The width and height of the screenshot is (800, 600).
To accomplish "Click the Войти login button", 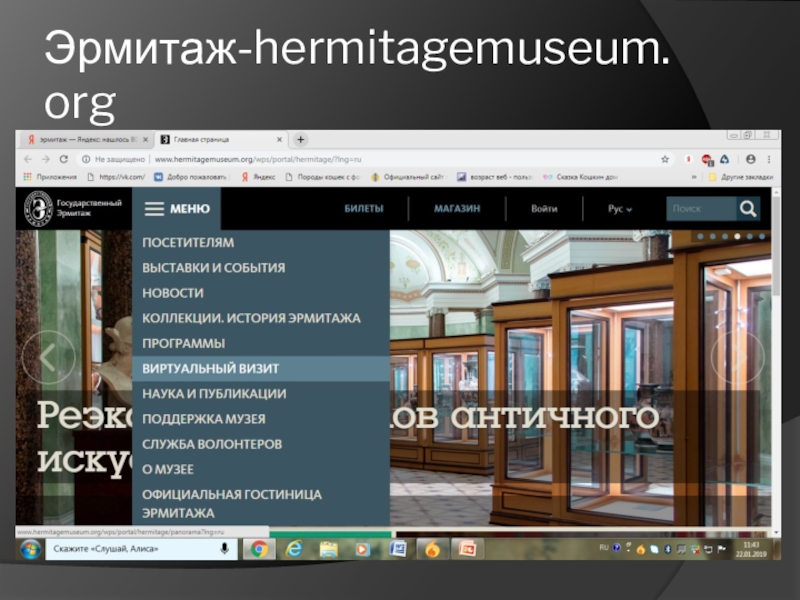I will point(544,209).
